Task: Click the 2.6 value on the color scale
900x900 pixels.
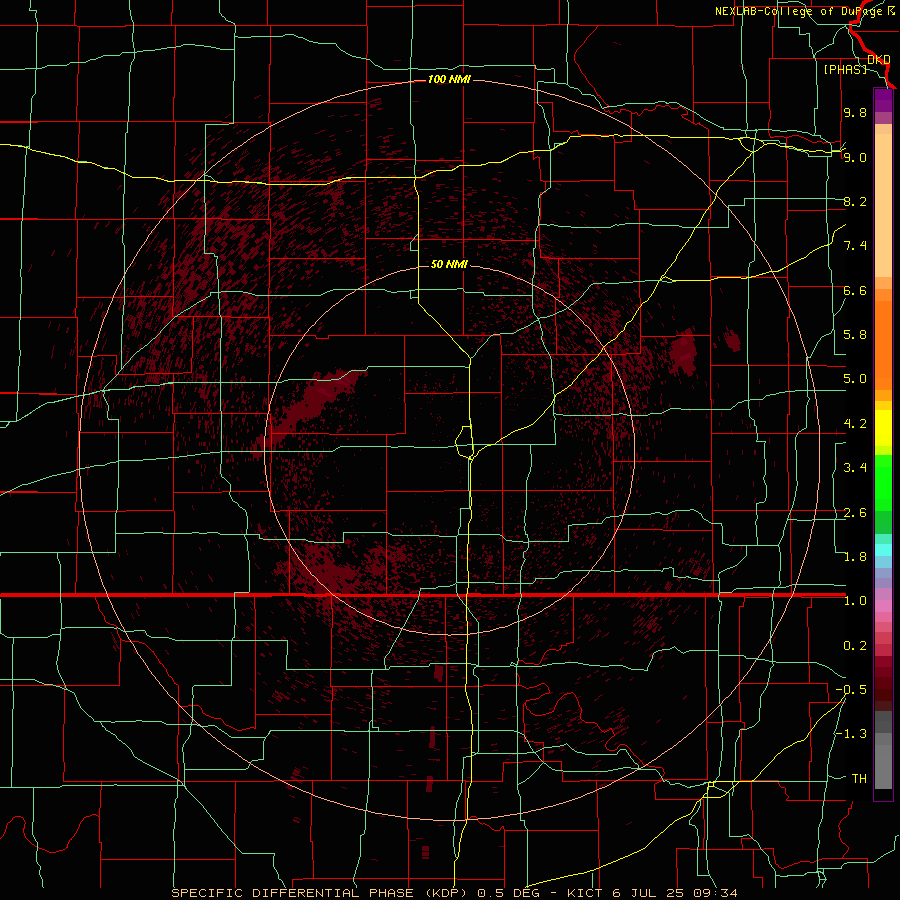Action: [x=855, y=513]
